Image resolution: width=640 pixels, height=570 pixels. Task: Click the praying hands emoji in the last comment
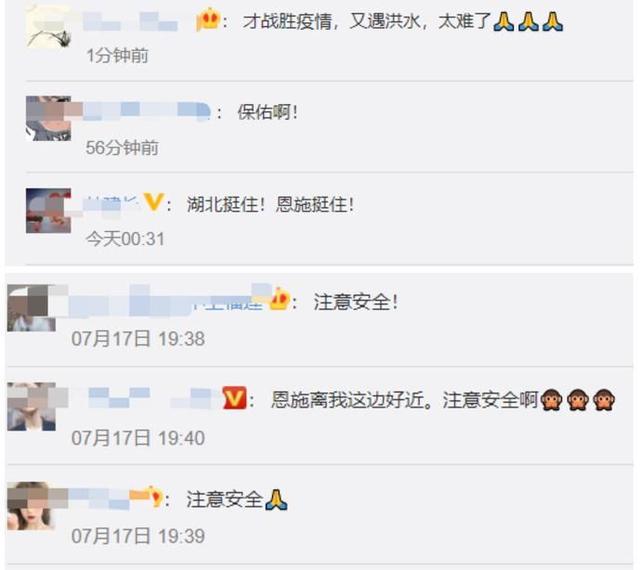click(x=276, y=499)
